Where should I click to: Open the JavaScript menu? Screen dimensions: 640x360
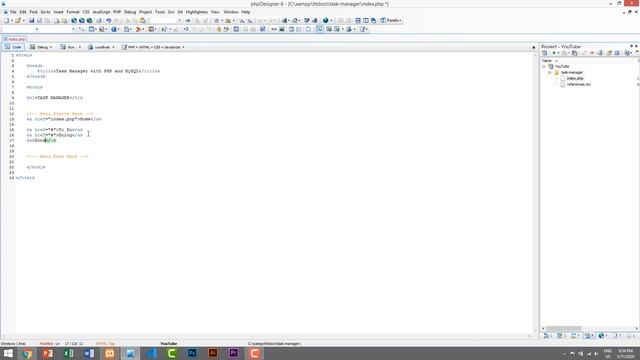tap(101, 12)
